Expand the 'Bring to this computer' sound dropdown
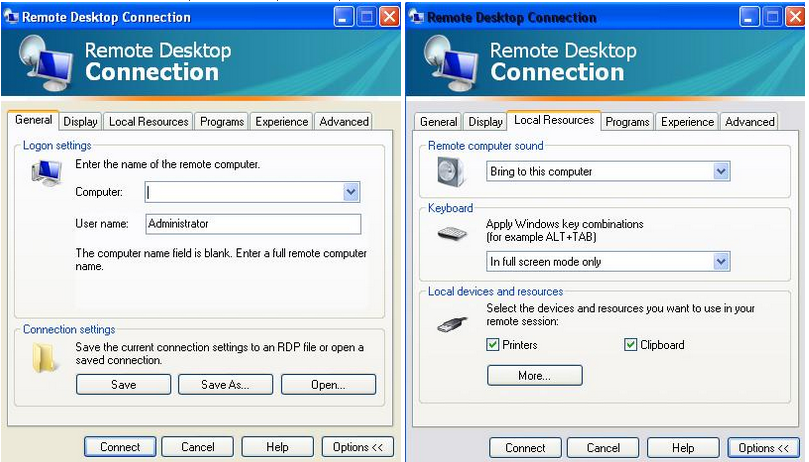809x462 pixels. pyautogui.click(x=721, y=171)
